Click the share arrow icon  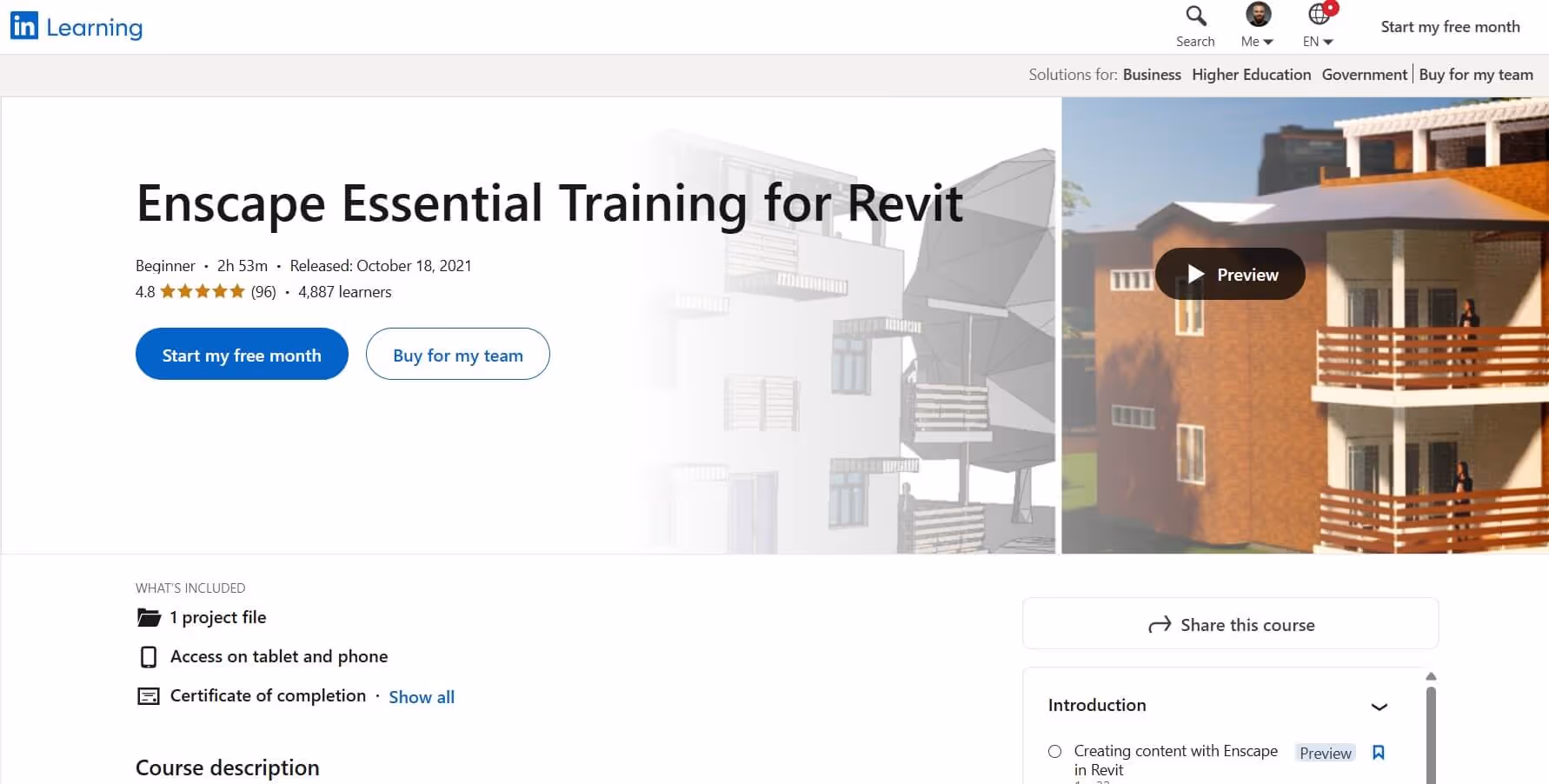pyautogui.click(x=1160, y=625)
